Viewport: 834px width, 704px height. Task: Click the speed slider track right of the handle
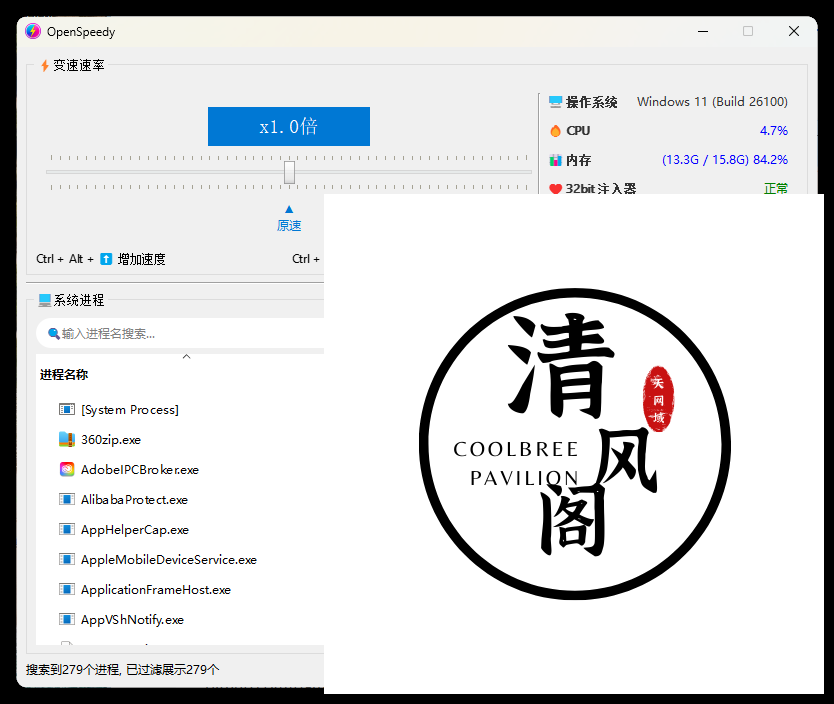click(x=413, y=172)
